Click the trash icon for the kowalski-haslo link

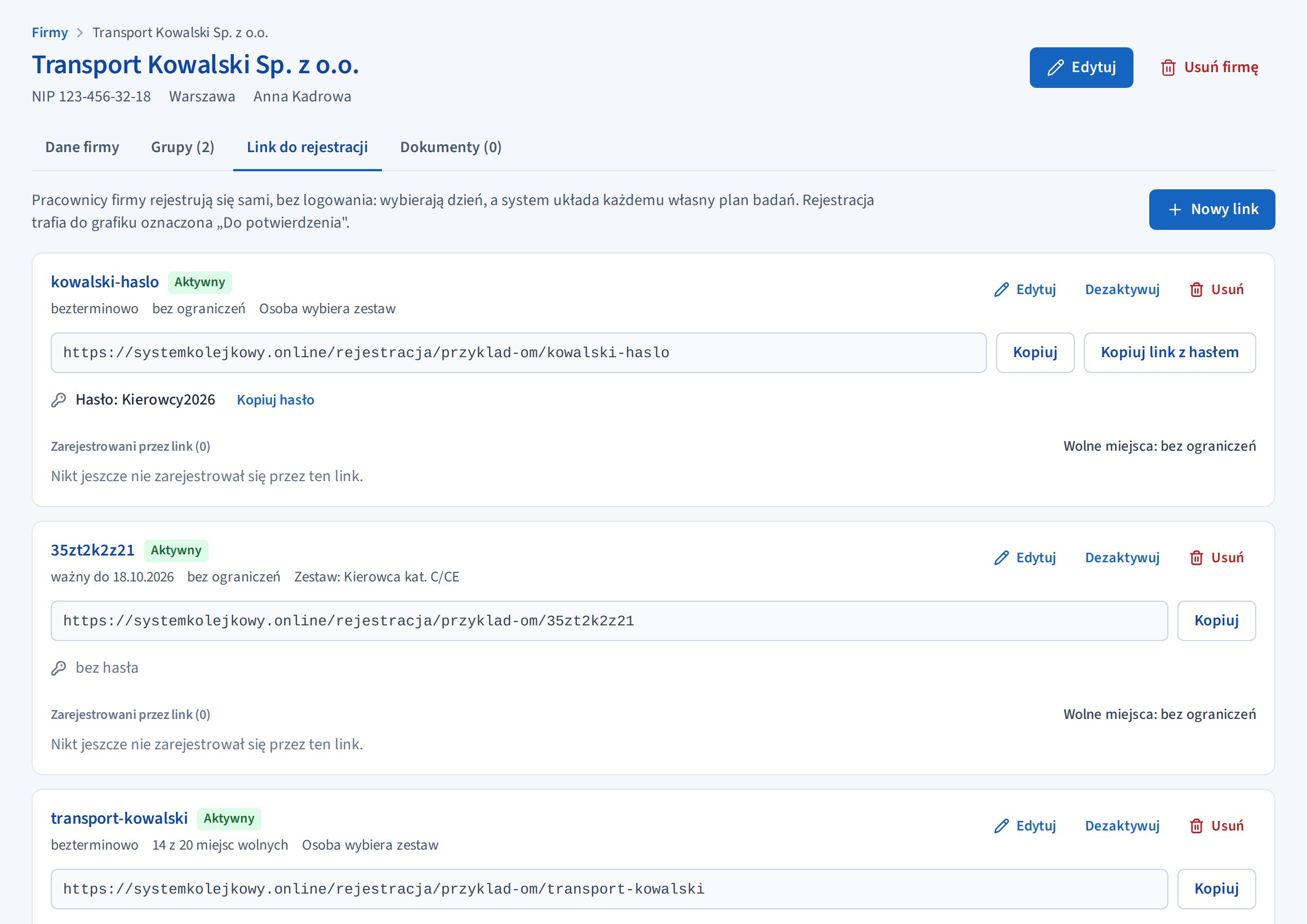pyautogui.click(x=1196, y=290)
